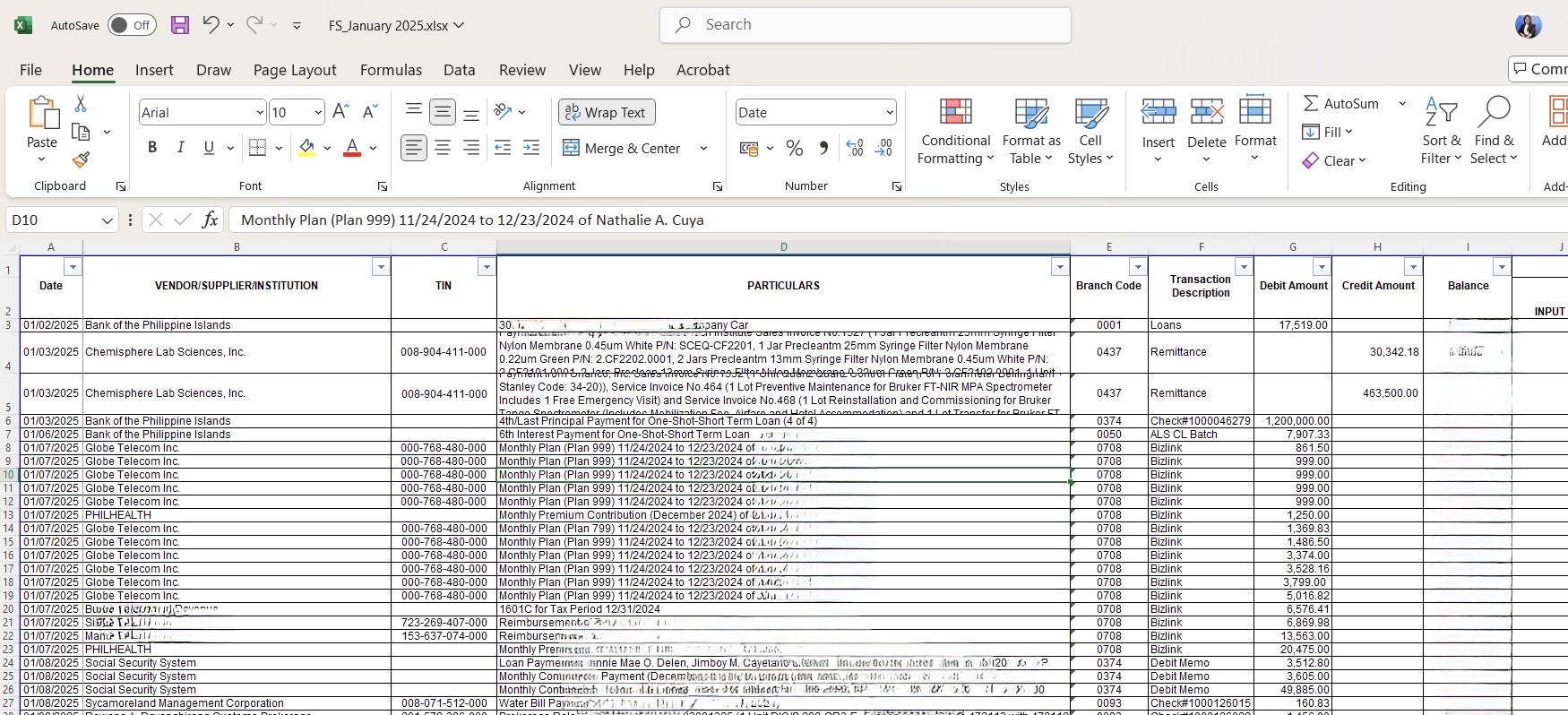
Task: Toggle AutoSave switch on
Action: pos(131,25)
